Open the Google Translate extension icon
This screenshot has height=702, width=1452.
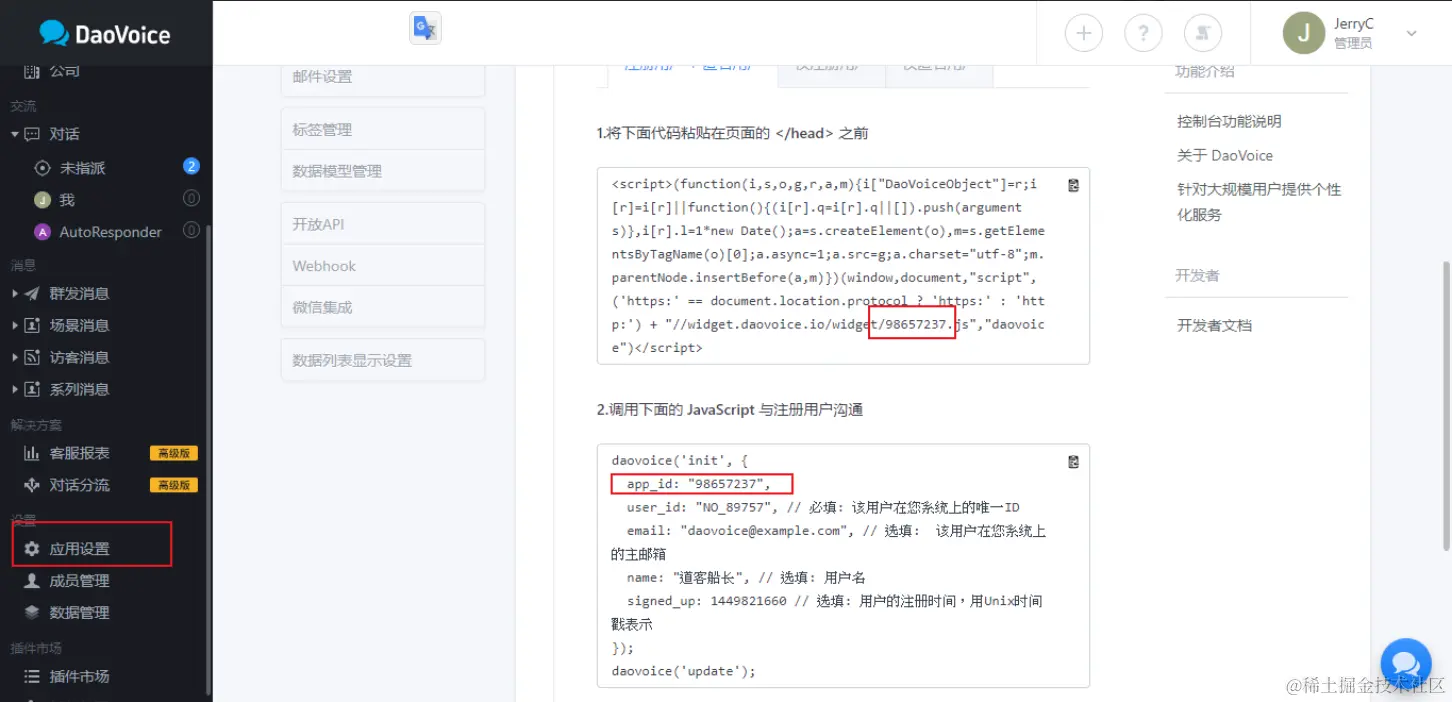pyautogui.click(x=425, y=28)
